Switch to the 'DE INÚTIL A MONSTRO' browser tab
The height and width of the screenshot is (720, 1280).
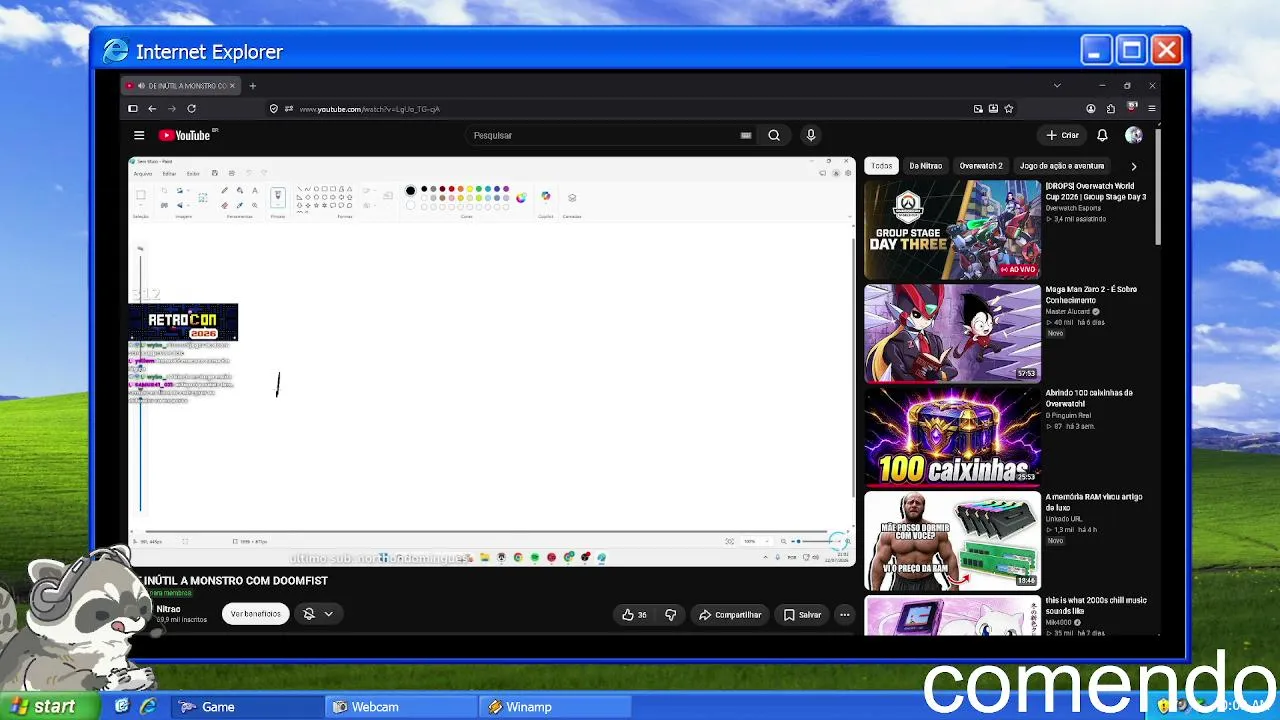[x=181, y=86]
